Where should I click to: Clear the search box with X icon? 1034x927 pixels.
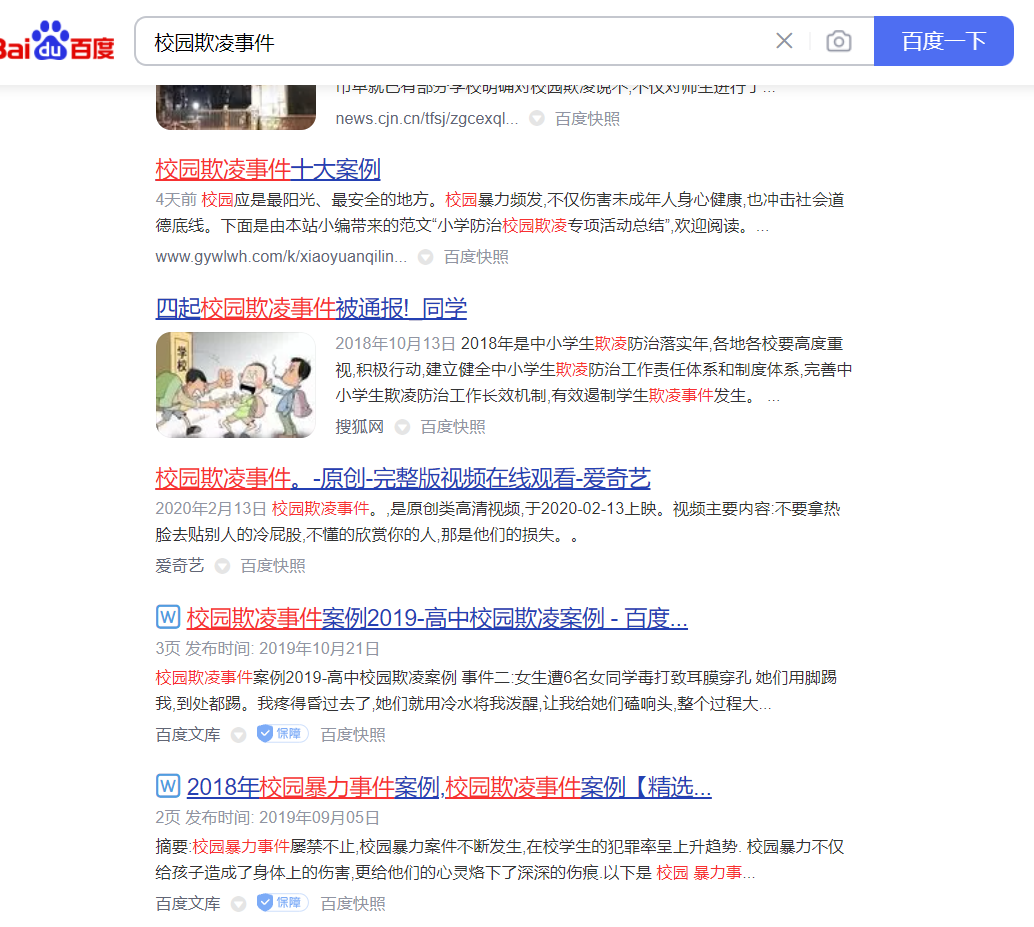784,41
